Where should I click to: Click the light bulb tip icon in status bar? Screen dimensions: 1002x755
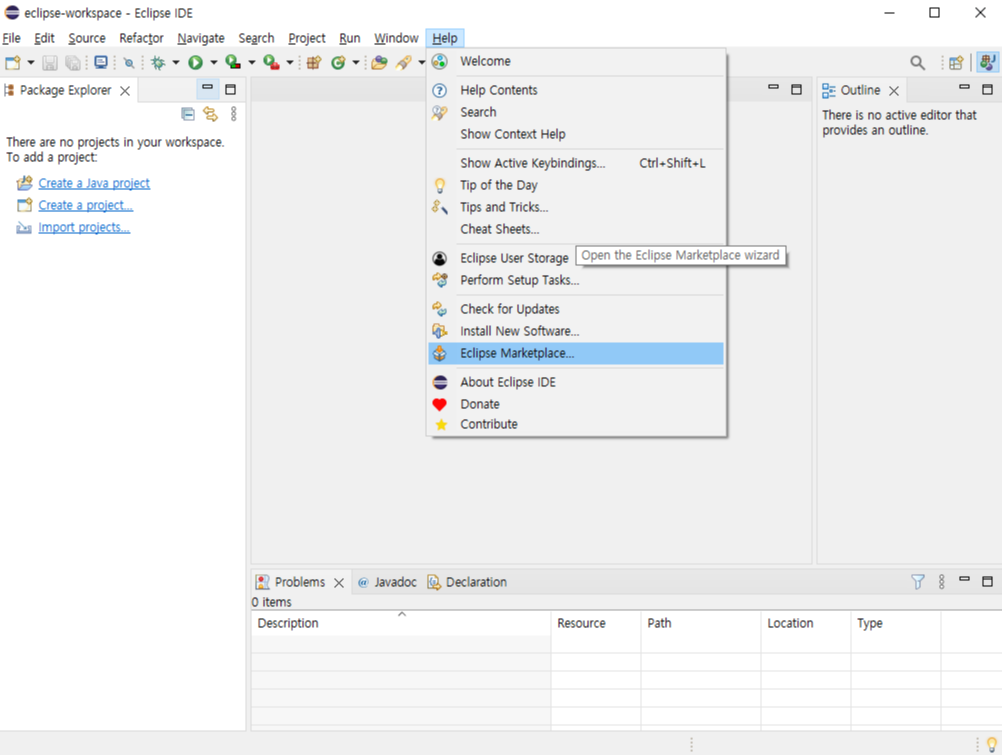click(992, 744)
